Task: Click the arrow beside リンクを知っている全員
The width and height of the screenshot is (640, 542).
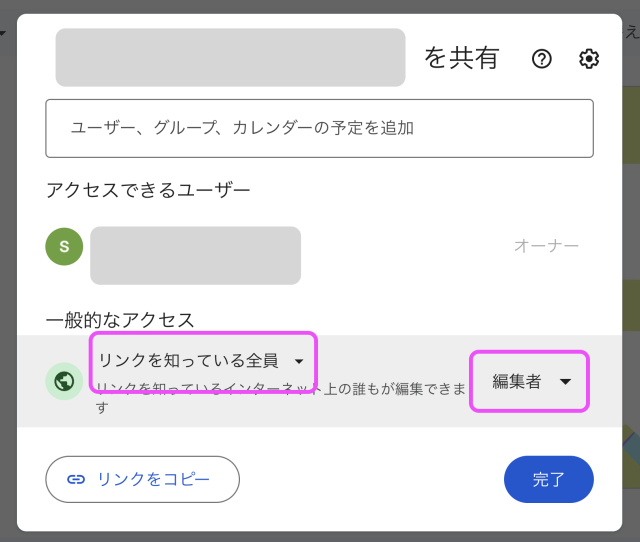Action: point(298,361)
